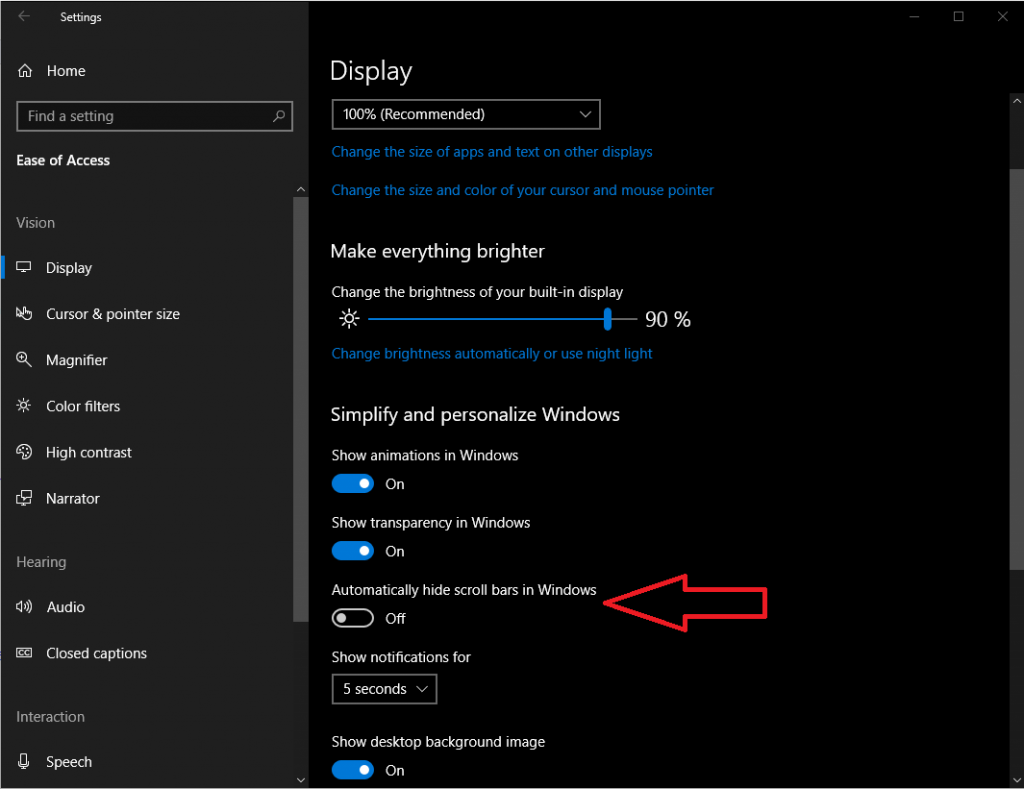Click Change size of cursor and mouse pointer link
The width and height of the screenshot is (1024, 789).
[522, 190]
